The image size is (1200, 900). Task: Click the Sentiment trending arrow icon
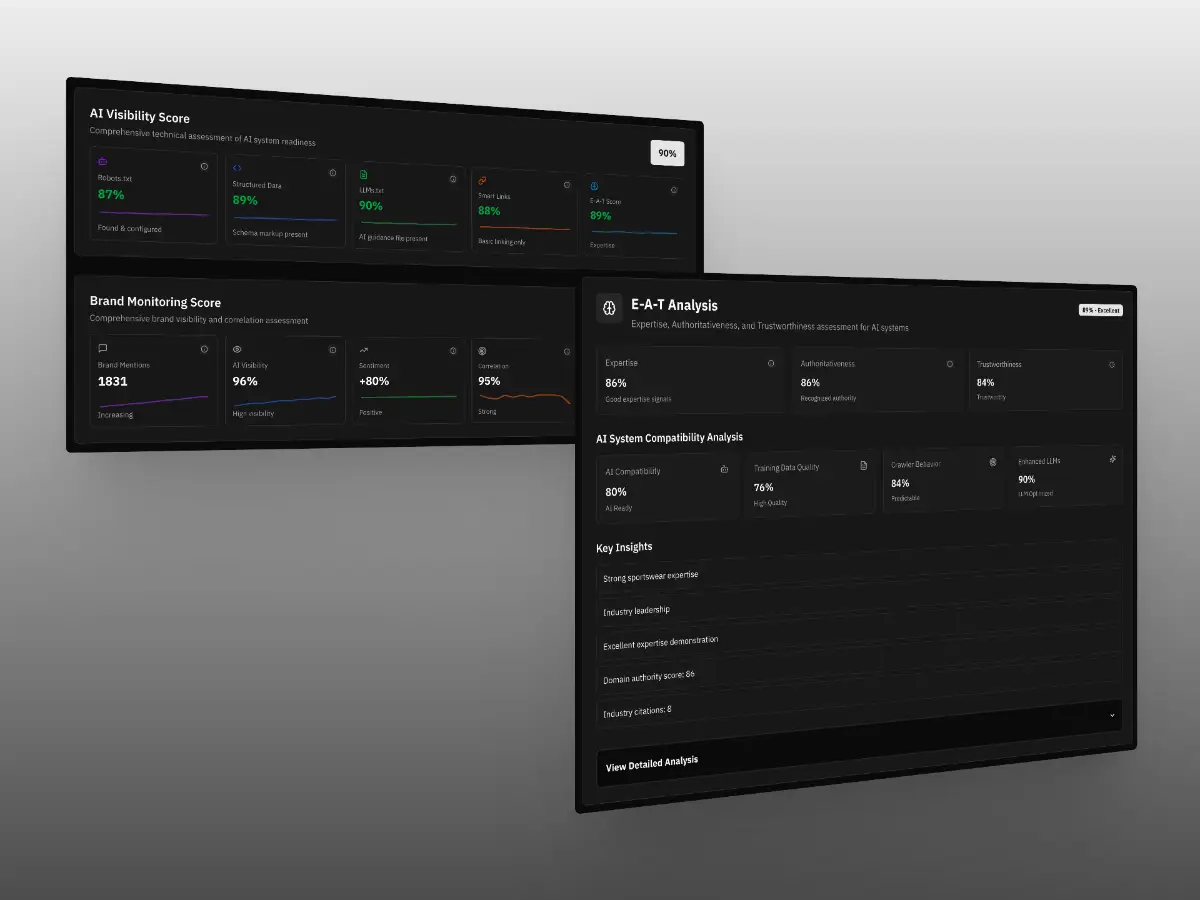click(x=364, y=351)
